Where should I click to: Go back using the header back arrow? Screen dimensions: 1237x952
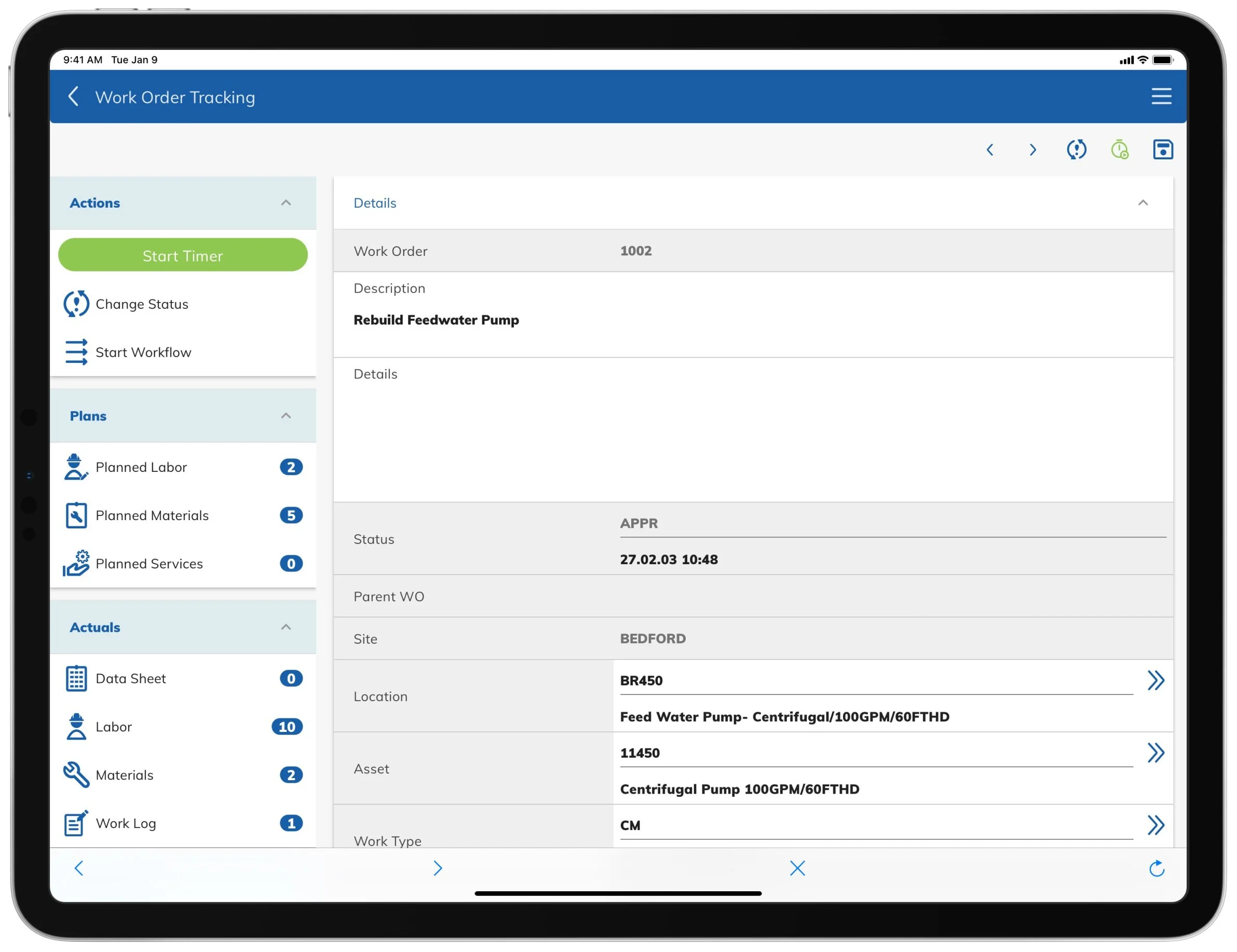tap(74, 96)
